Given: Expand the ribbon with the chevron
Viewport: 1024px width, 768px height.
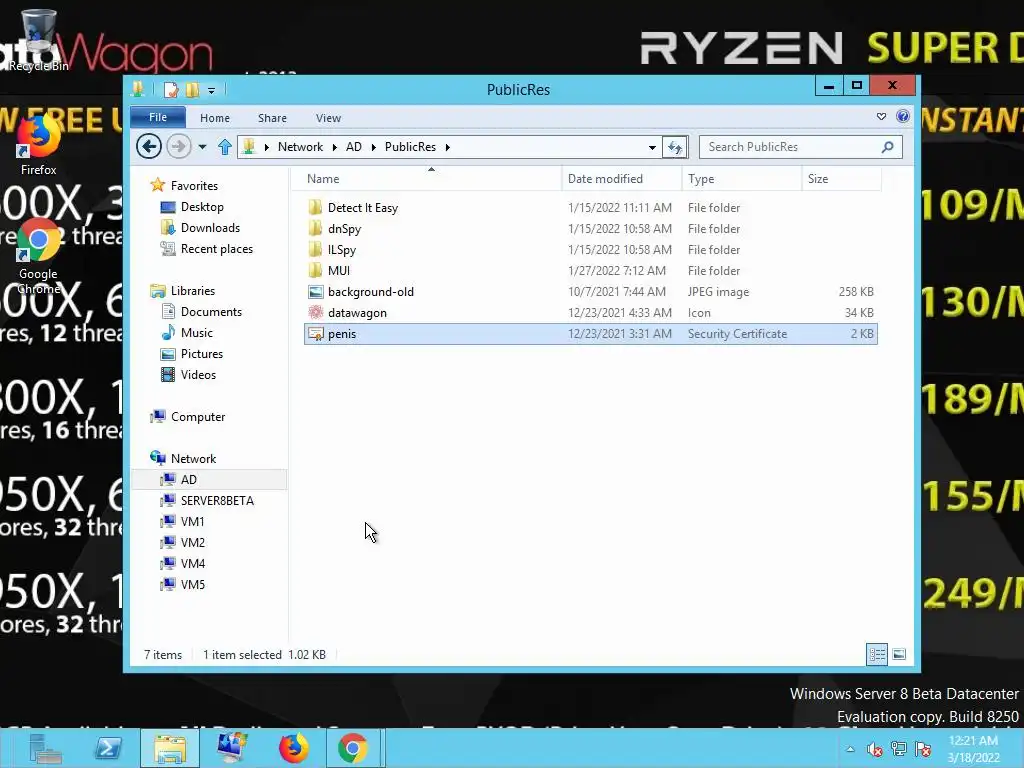Looking at the screenshot, I should [882, 117].
